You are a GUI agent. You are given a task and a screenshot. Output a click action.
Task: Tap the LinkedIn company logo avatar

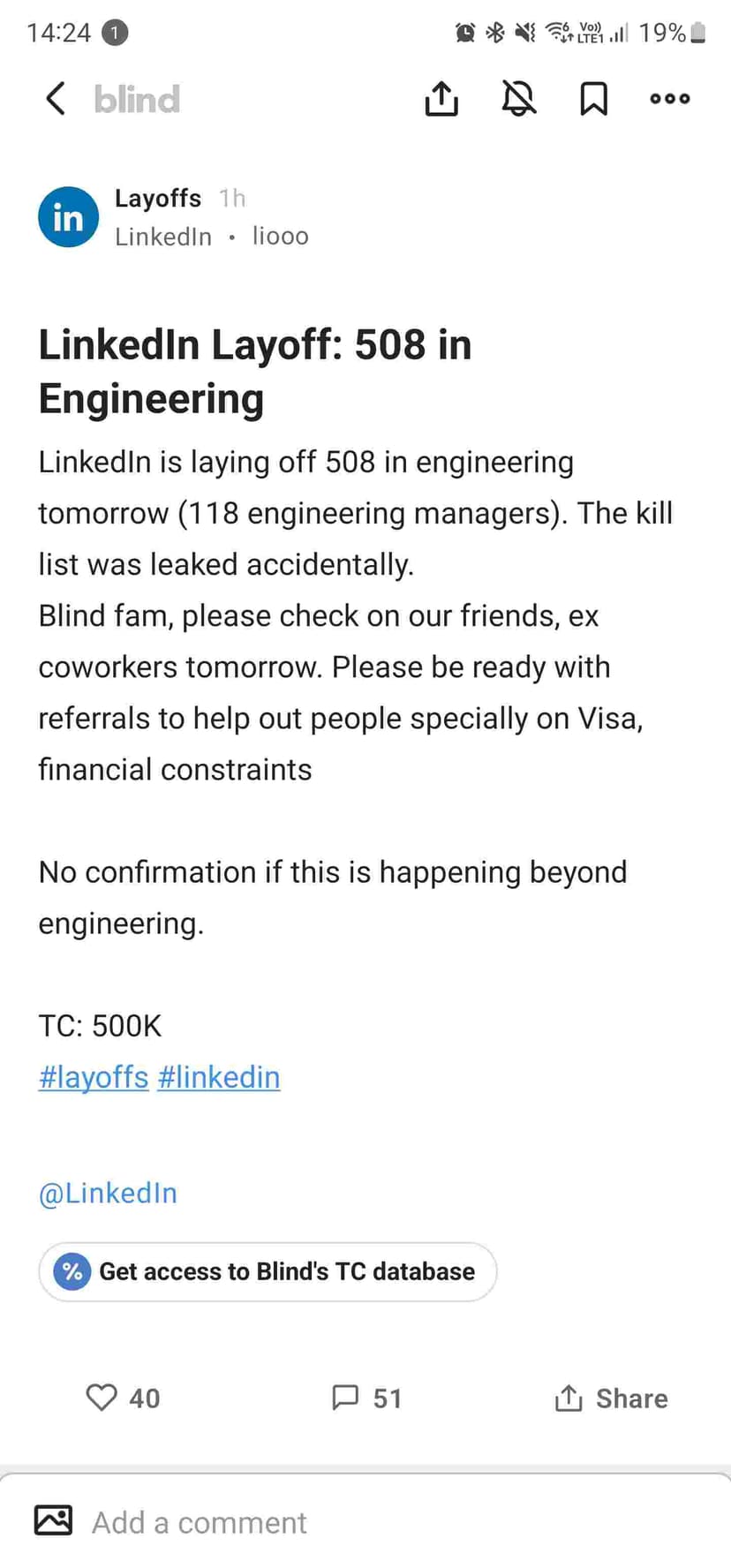click(68, 217)
